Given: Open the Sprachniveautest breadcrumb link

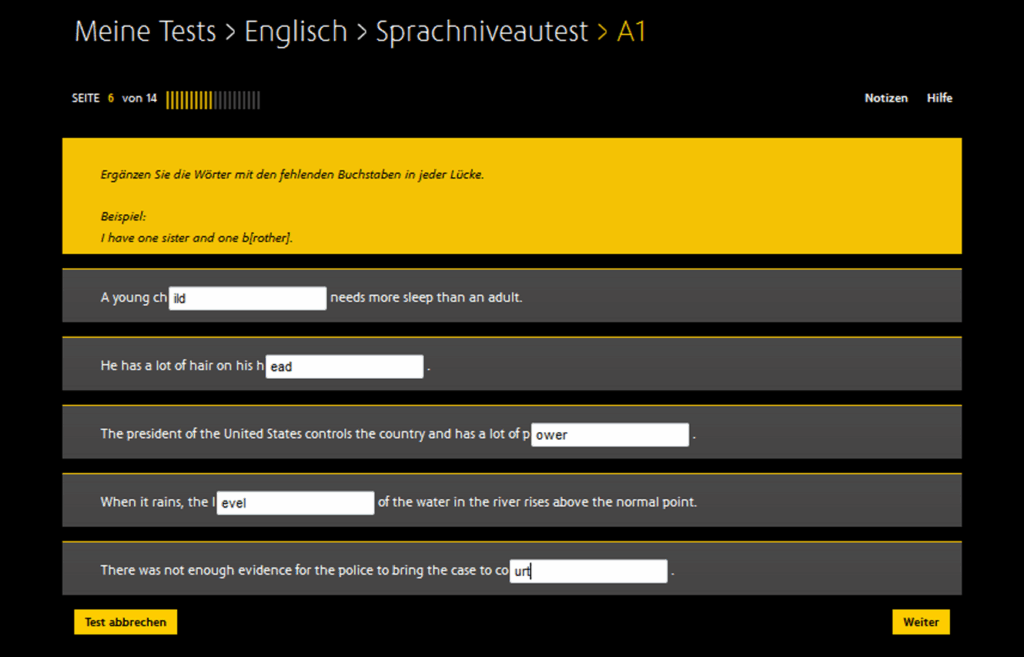Looking at the screenshot, I should pyautogui.click(x=482, y=32).
